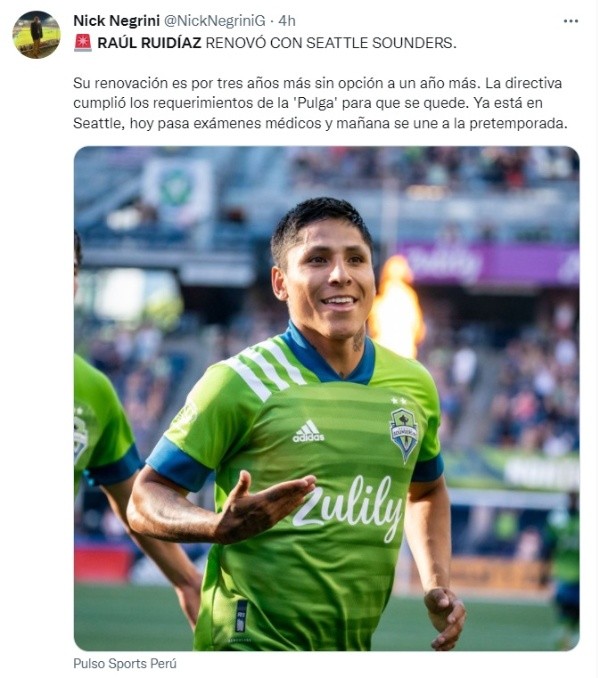Click the teammate's crest at left edge
600x678 pixels.
coord(80,438)
